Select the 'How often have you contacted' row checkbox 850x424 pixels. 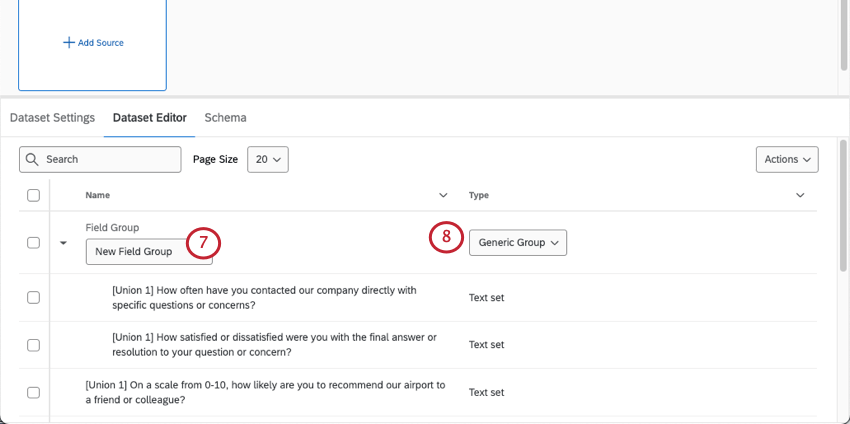pyautogui.click(x=33, y=297)
